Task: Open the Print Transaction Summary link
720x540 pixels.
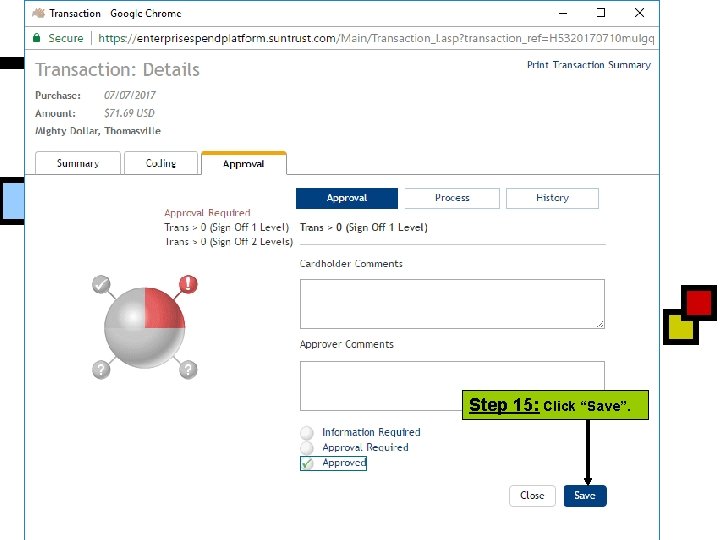Action: coord(589,65)
